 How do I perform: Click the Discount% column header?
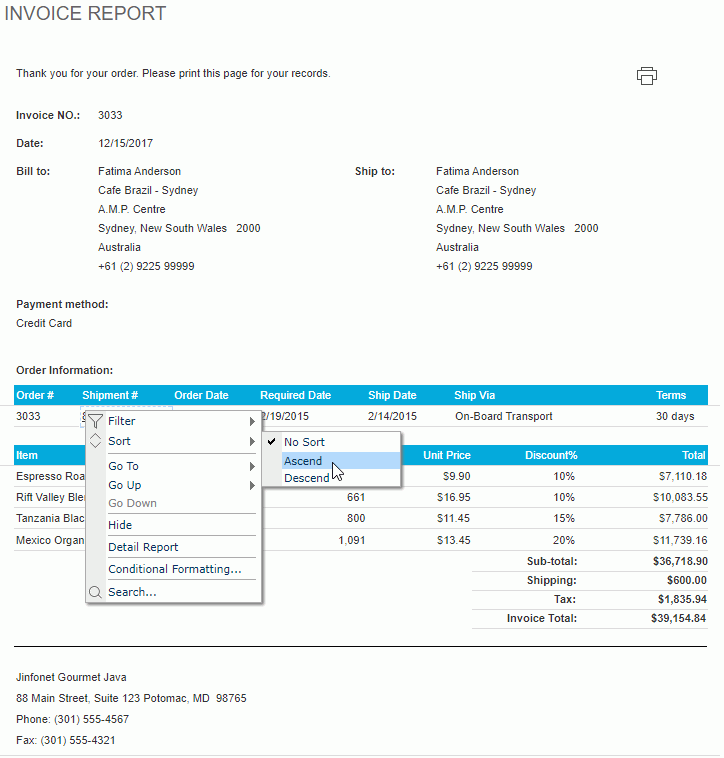point(551,455)
